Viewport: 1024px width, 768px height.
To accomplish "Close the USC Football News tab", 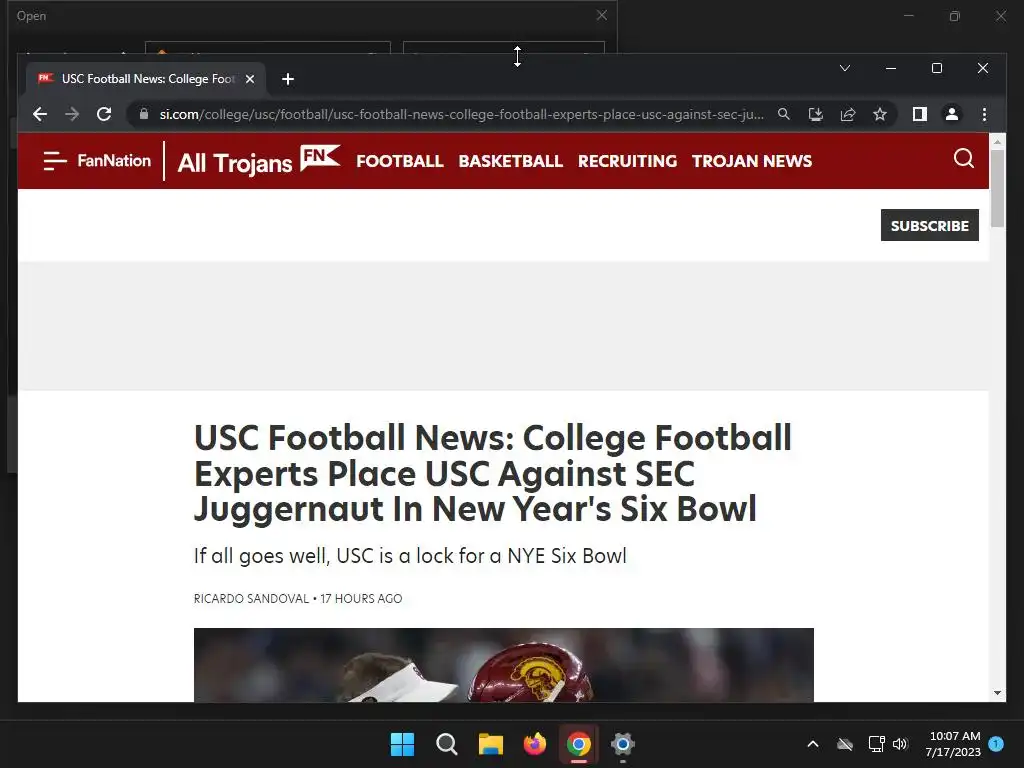I will [249, 79].
